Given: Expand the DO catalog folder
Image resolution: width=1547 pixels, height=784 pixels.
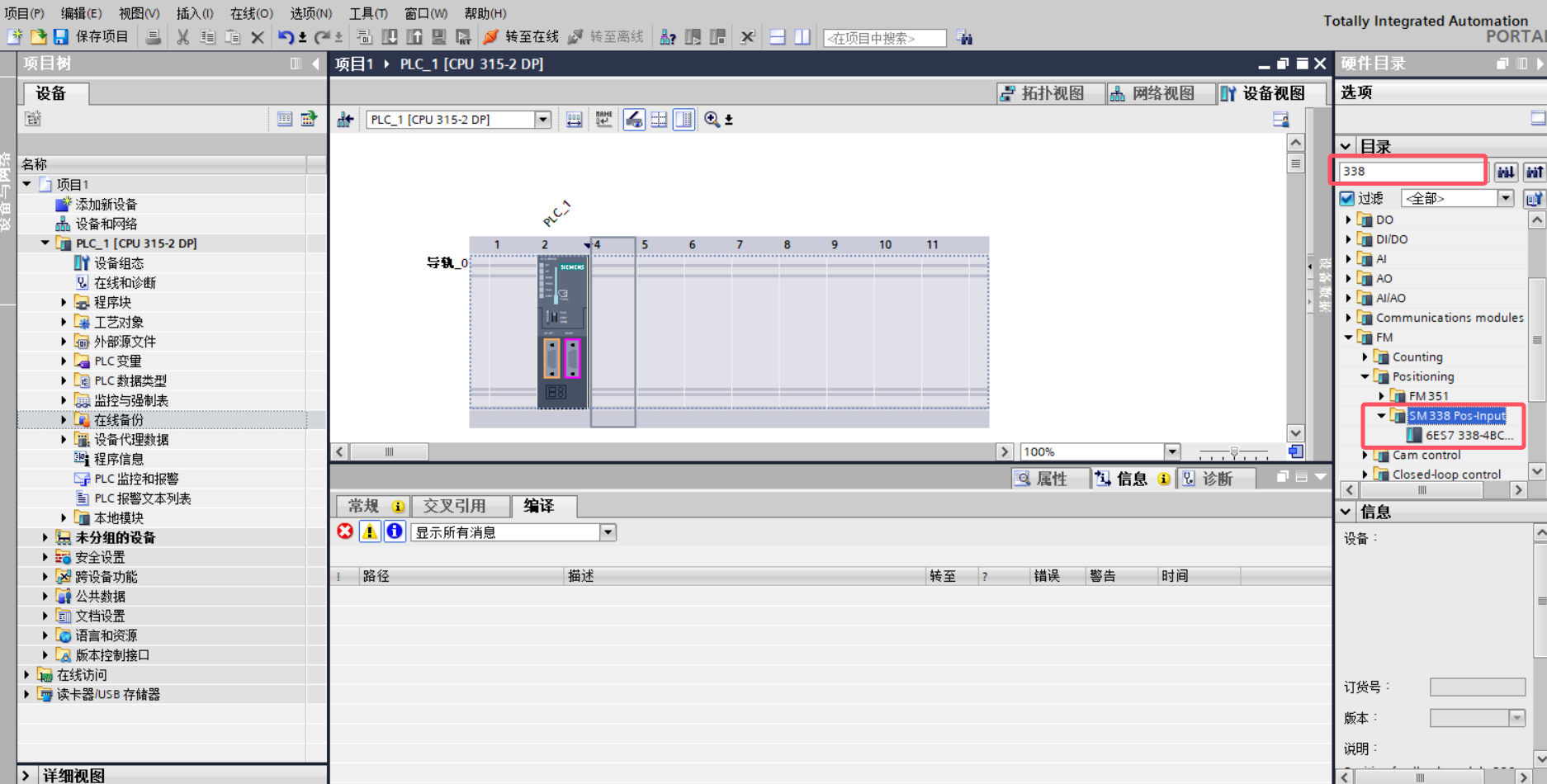Looking at the screenshot, I should 1349,220.
